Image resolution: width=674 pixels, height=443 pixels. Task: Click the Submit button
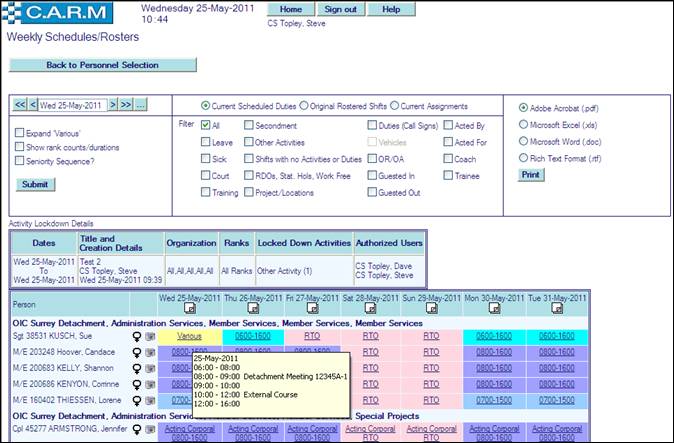(x=36, y=184)
